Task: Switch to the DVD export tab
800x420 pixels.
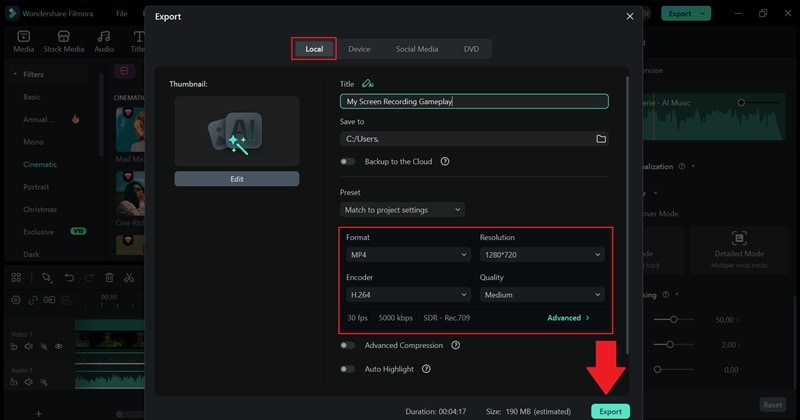Action: point(471,49)
